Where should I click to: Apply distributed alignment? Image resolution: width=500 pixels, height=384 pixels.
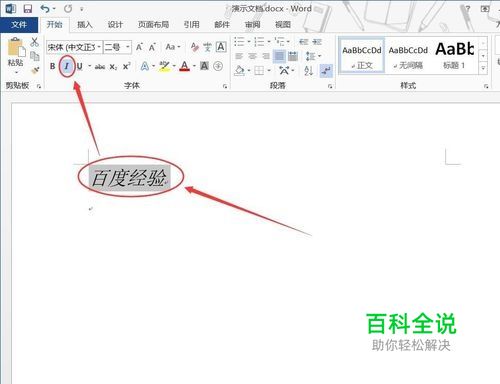tap(293, 56)
